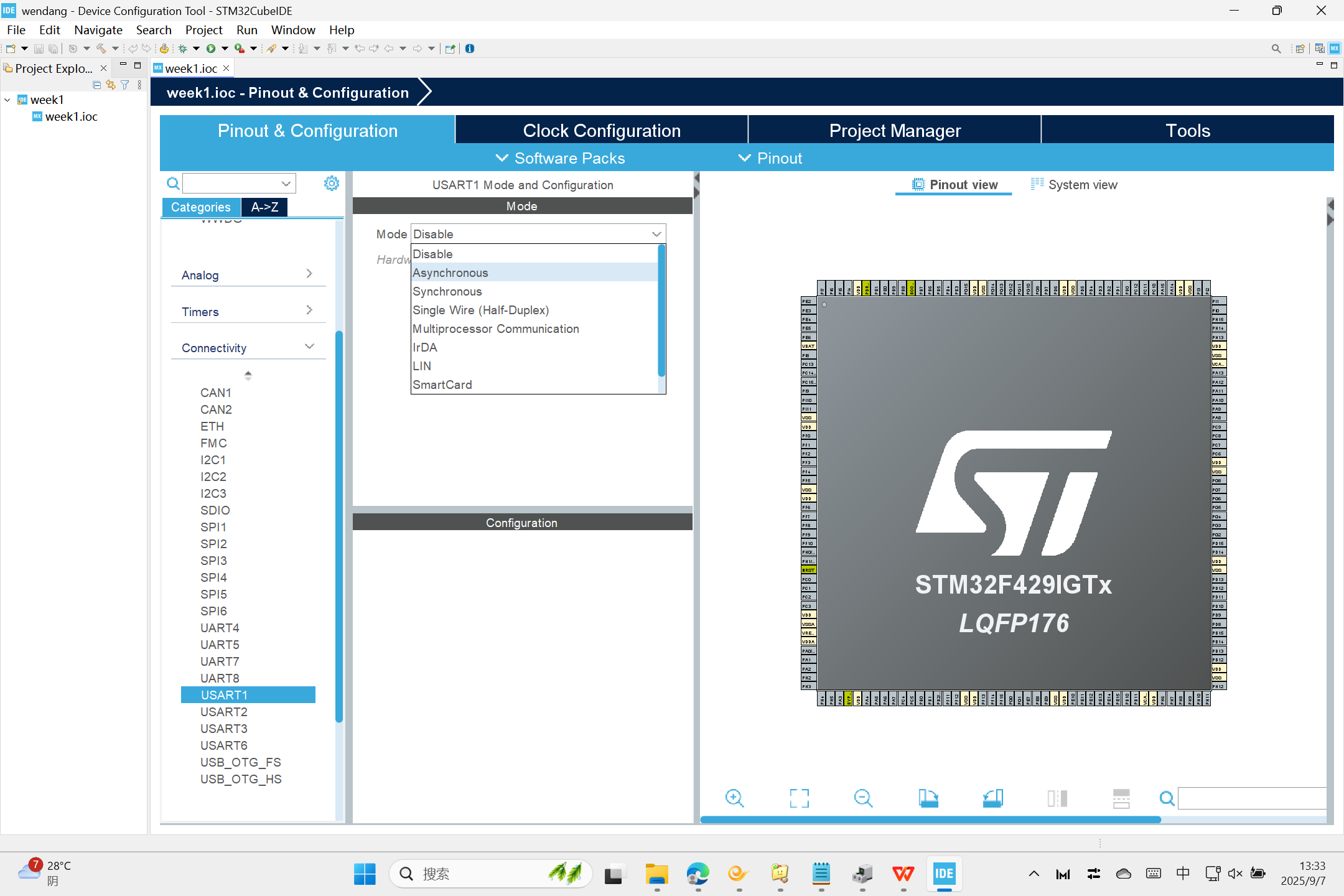The image size is (1344, 896).
Task: Open the Project menu
Action: [x=203, y=30]
